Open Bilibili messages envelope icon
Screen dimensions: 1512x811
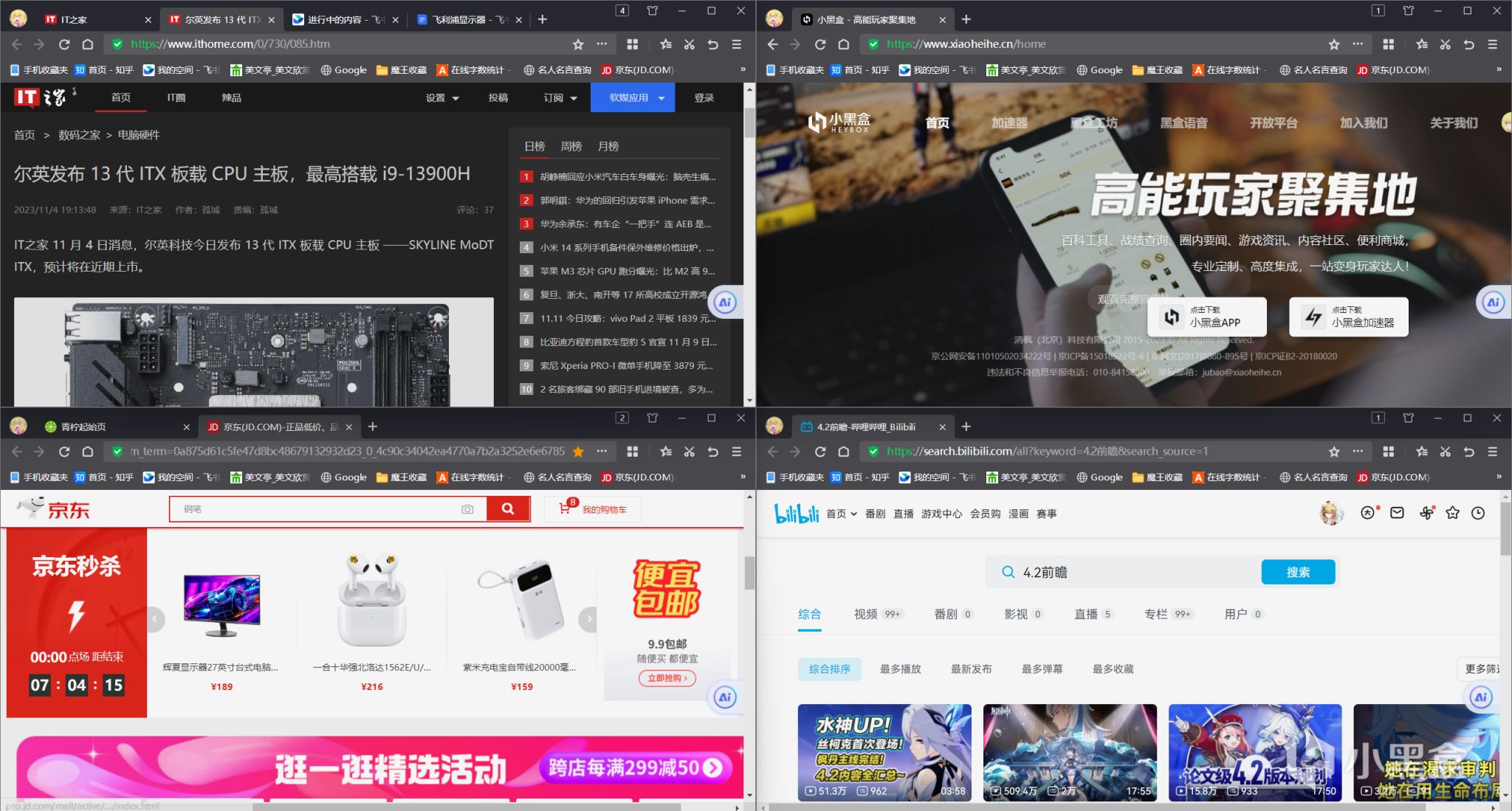coord(1397,513)
